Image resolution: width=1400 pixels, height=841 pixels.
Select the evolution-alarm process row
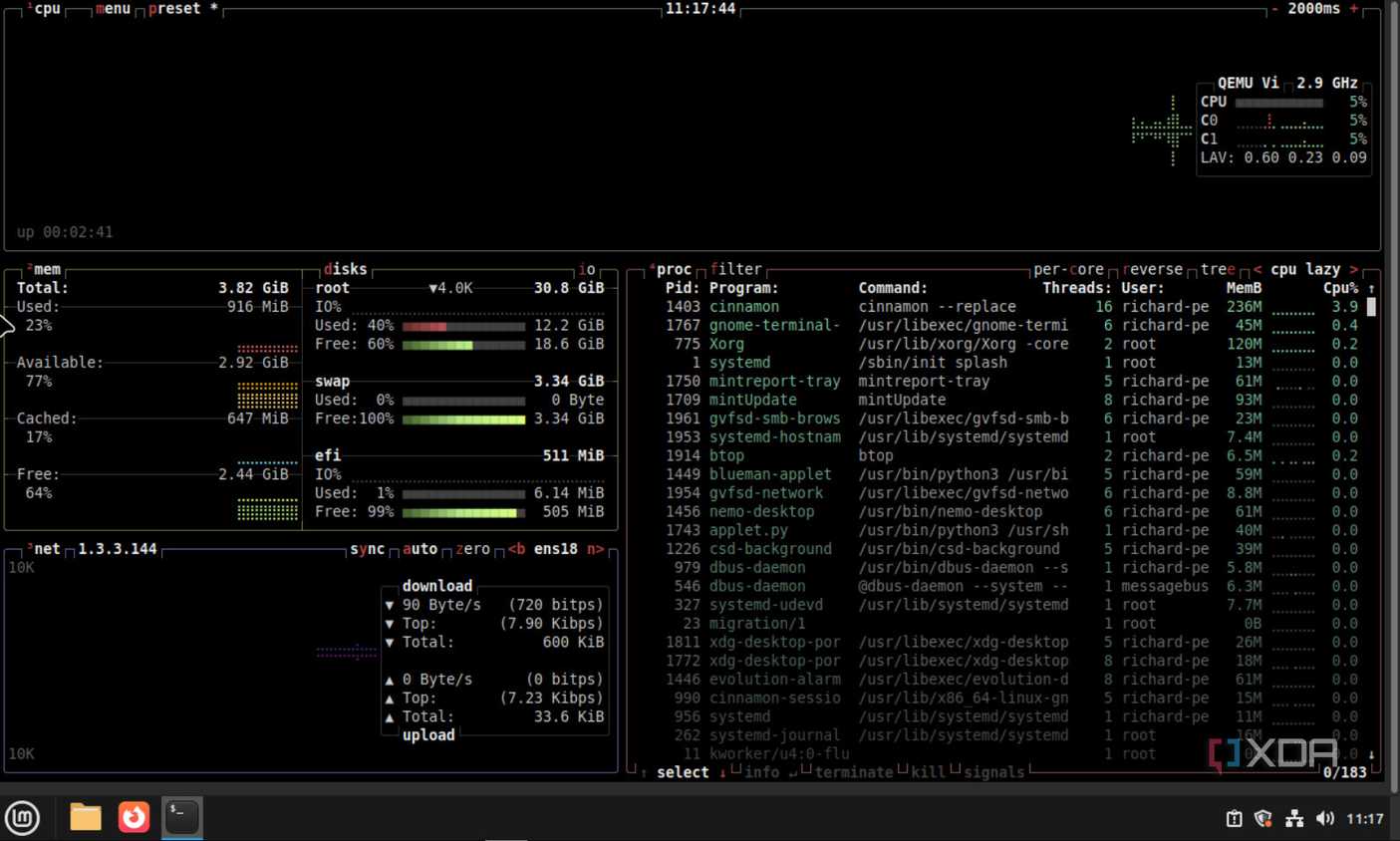1012,680
